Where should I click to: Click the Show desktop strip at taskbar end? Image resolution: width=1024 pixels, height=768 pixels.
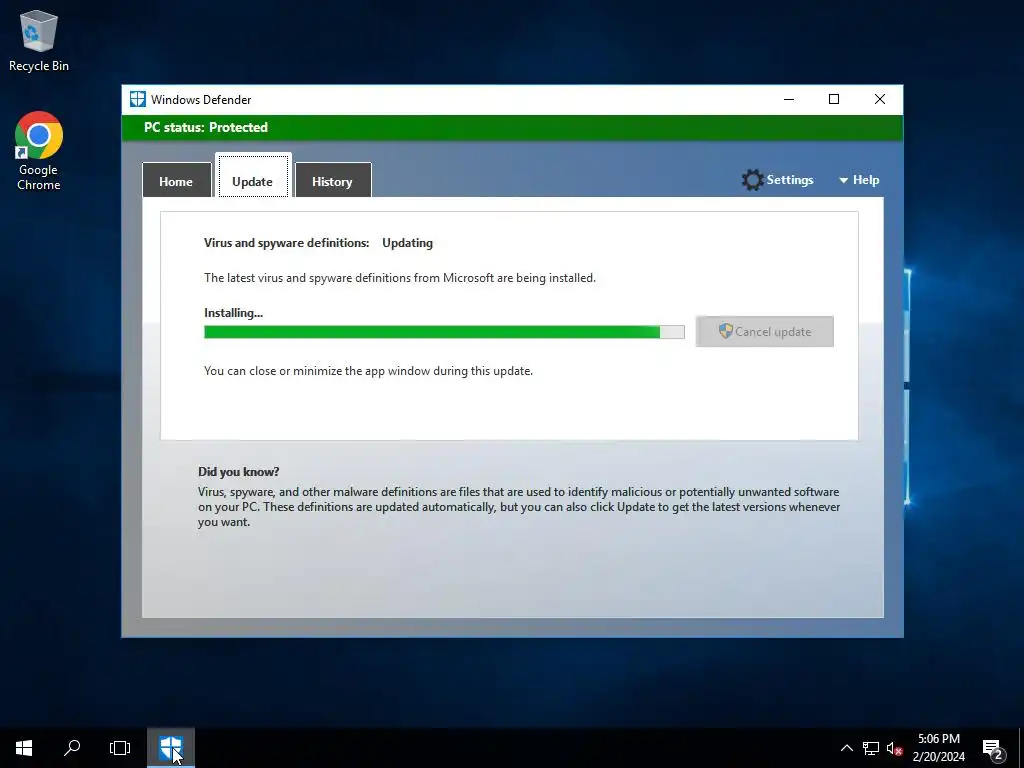click(x=1021, y=748)
